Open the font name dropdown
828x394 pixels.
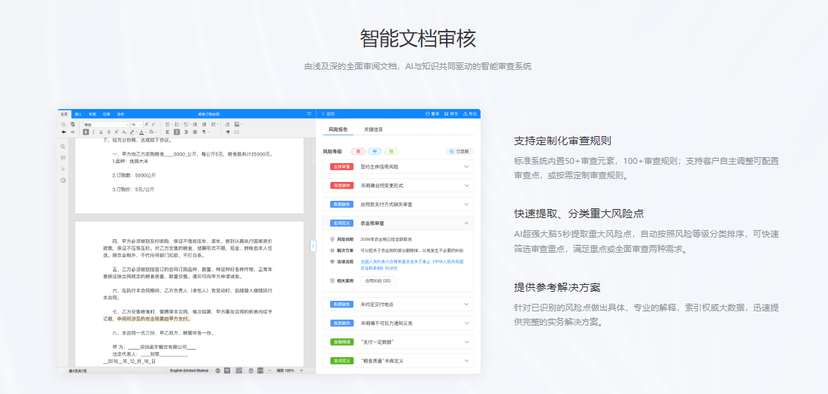pyautogui.click(x=106, y=125)
